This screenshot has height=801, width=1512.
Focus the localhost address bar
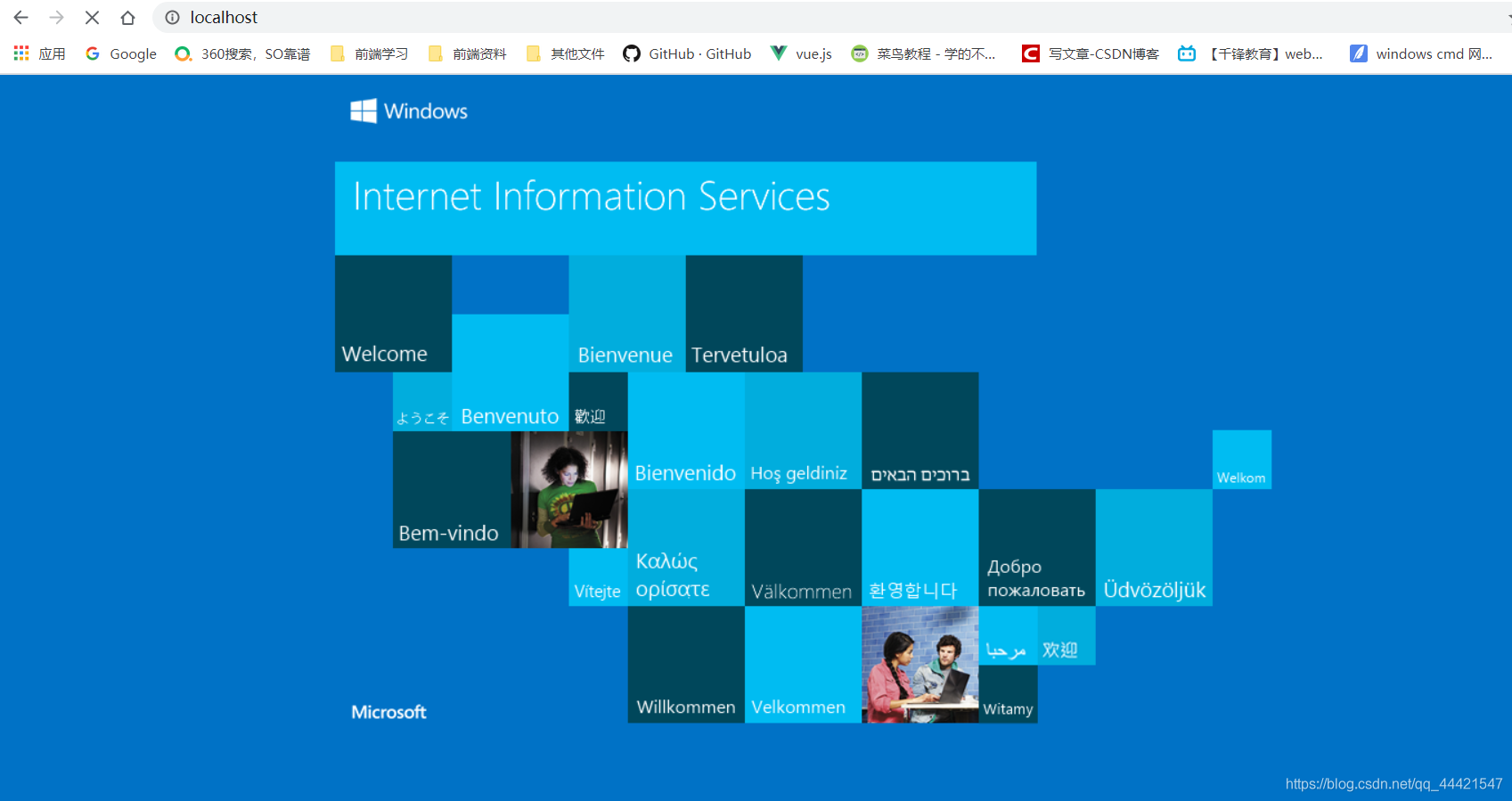(x=829, y=17)
